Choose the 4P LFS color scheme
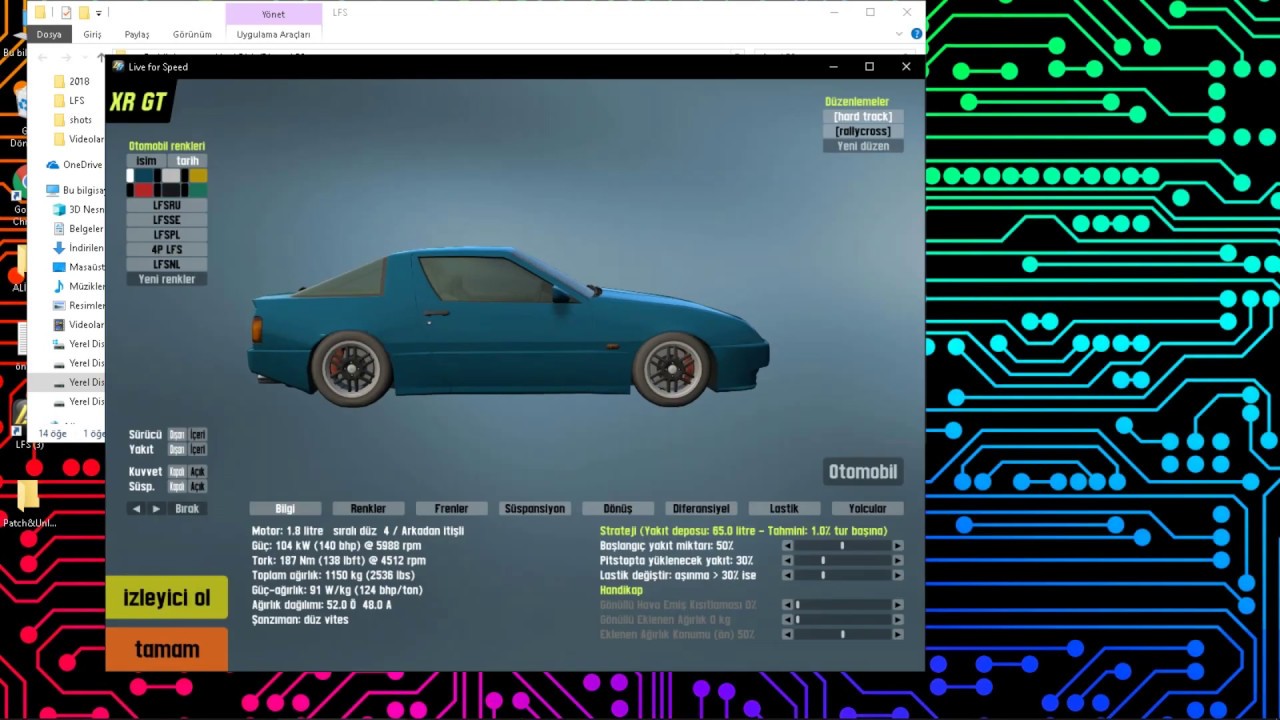 coord(167,250)
